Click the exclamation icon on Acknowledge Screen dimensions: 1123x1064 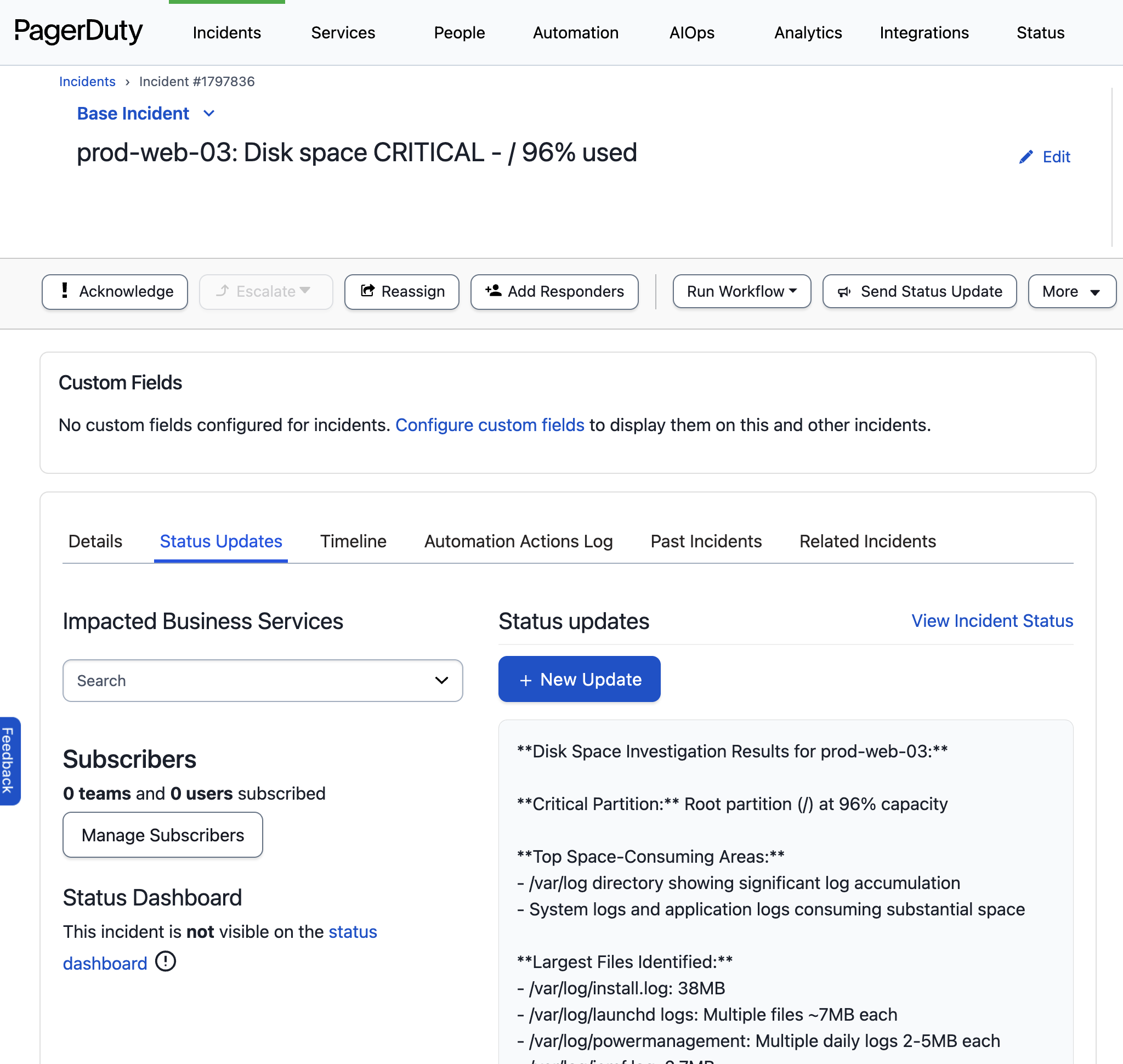(x=65, y=291)
